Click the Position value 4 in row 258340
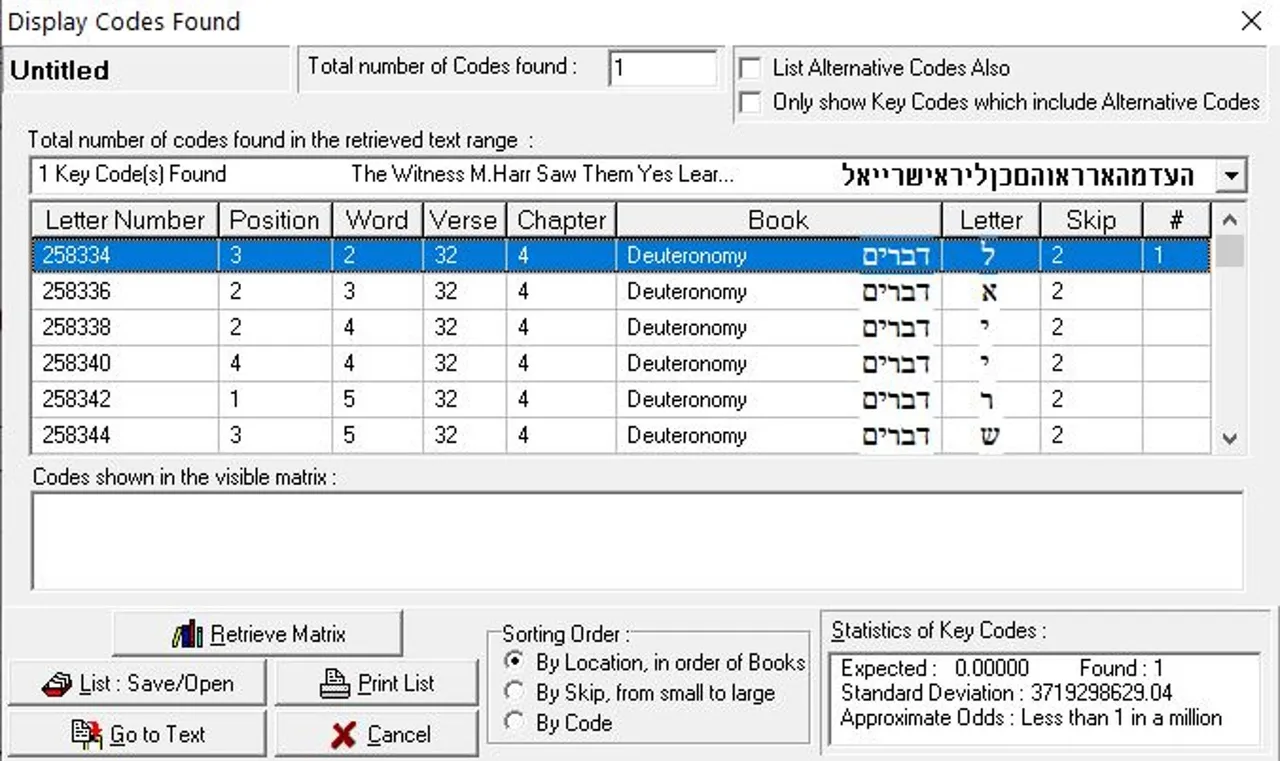The height and width of the screenshot is (761, 1280). point(235,364)
